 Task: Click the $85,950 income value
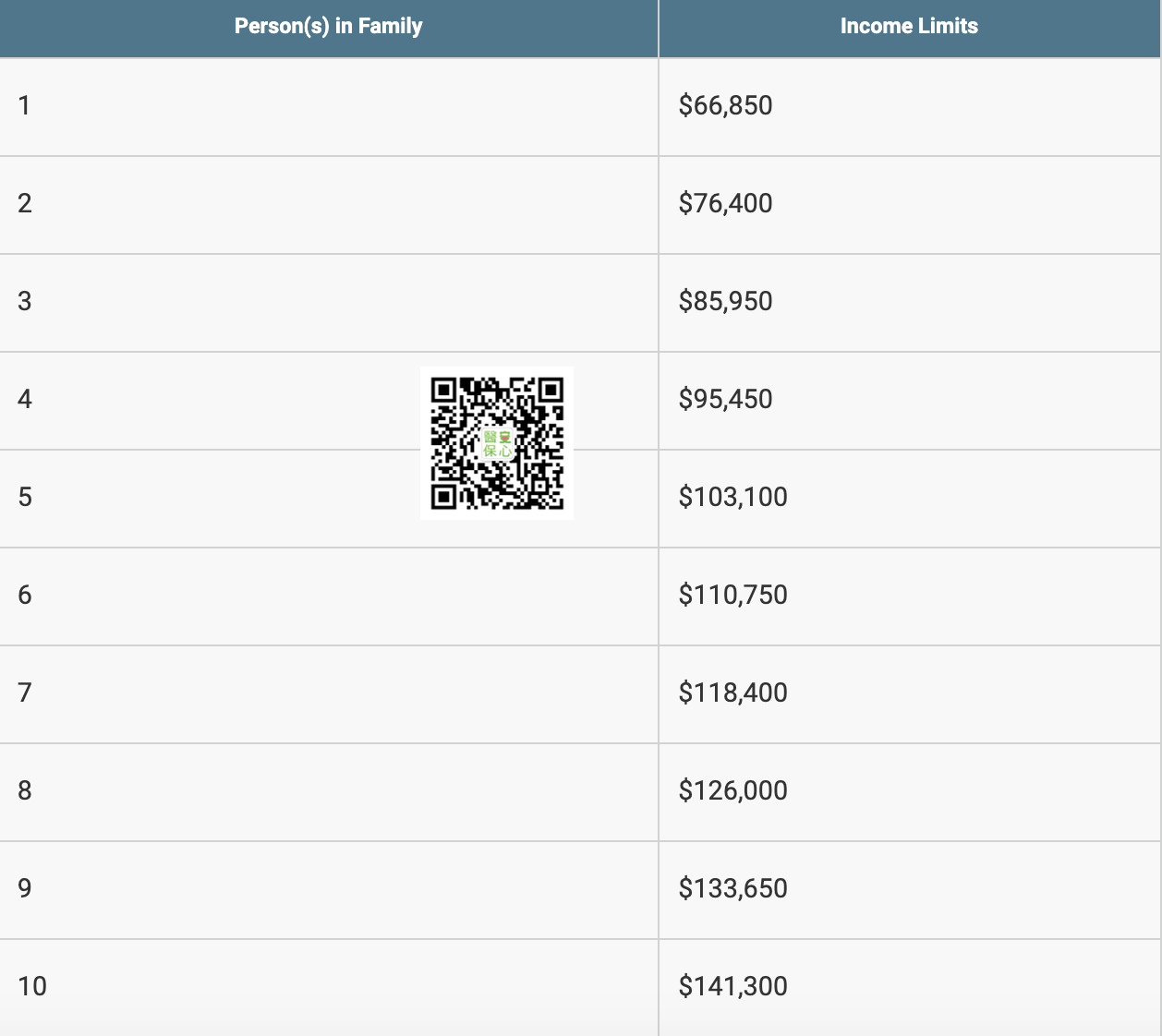725,302
